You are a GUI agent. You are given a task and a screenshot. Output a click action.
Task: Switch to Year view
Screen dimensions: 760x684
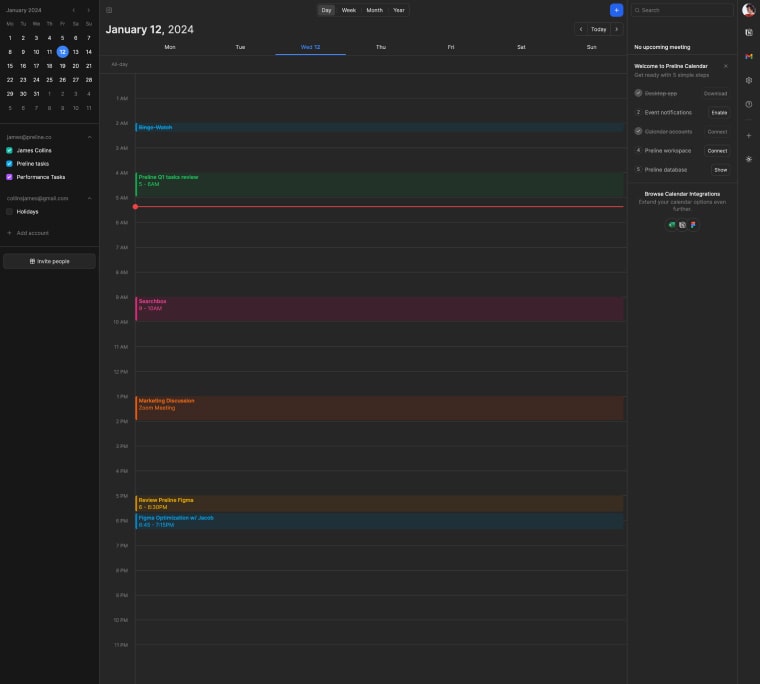coord(398,10)
